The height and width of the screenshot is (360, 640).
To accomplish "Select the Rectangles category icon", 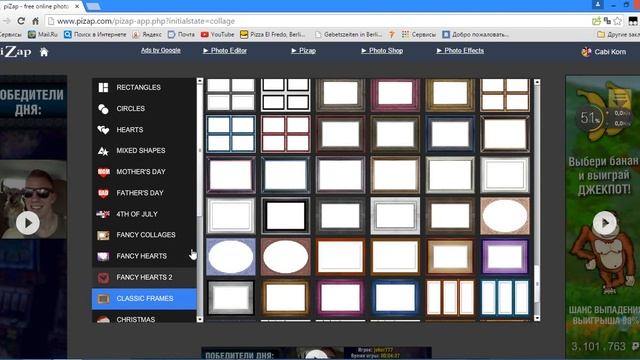I will coord(103,87).
